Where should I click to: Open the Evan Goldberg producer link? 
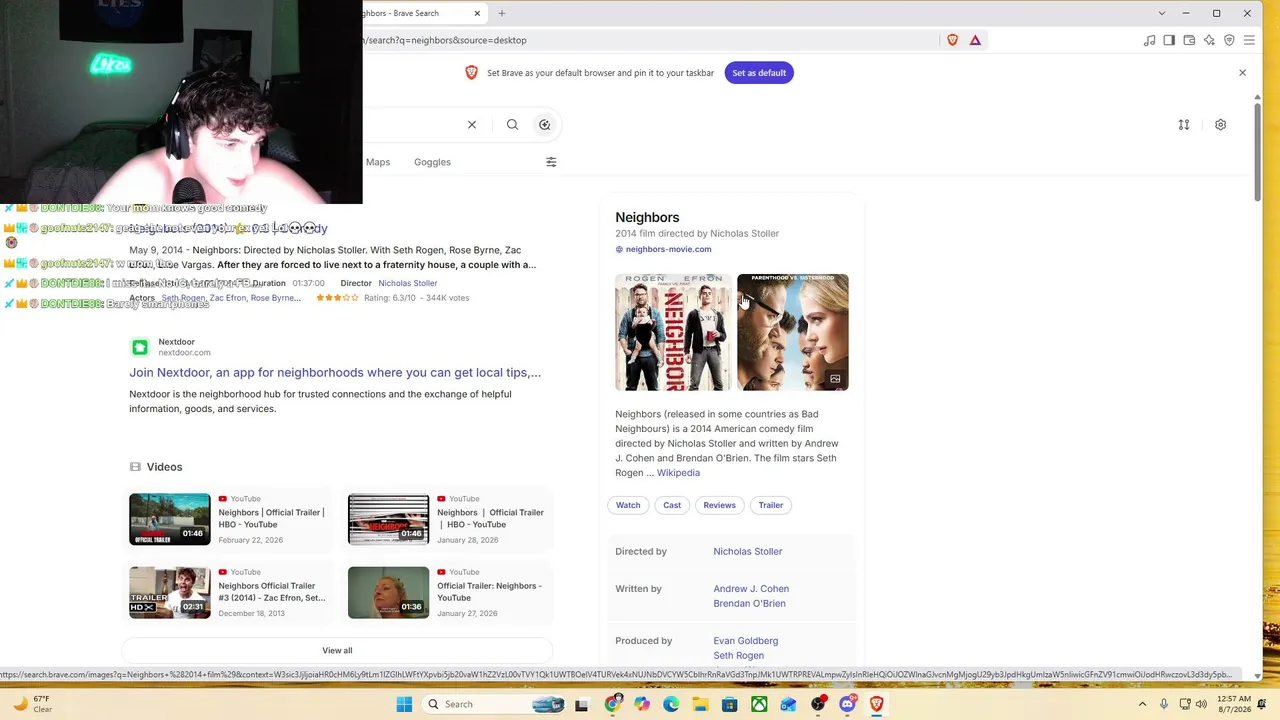click(745, 641)
